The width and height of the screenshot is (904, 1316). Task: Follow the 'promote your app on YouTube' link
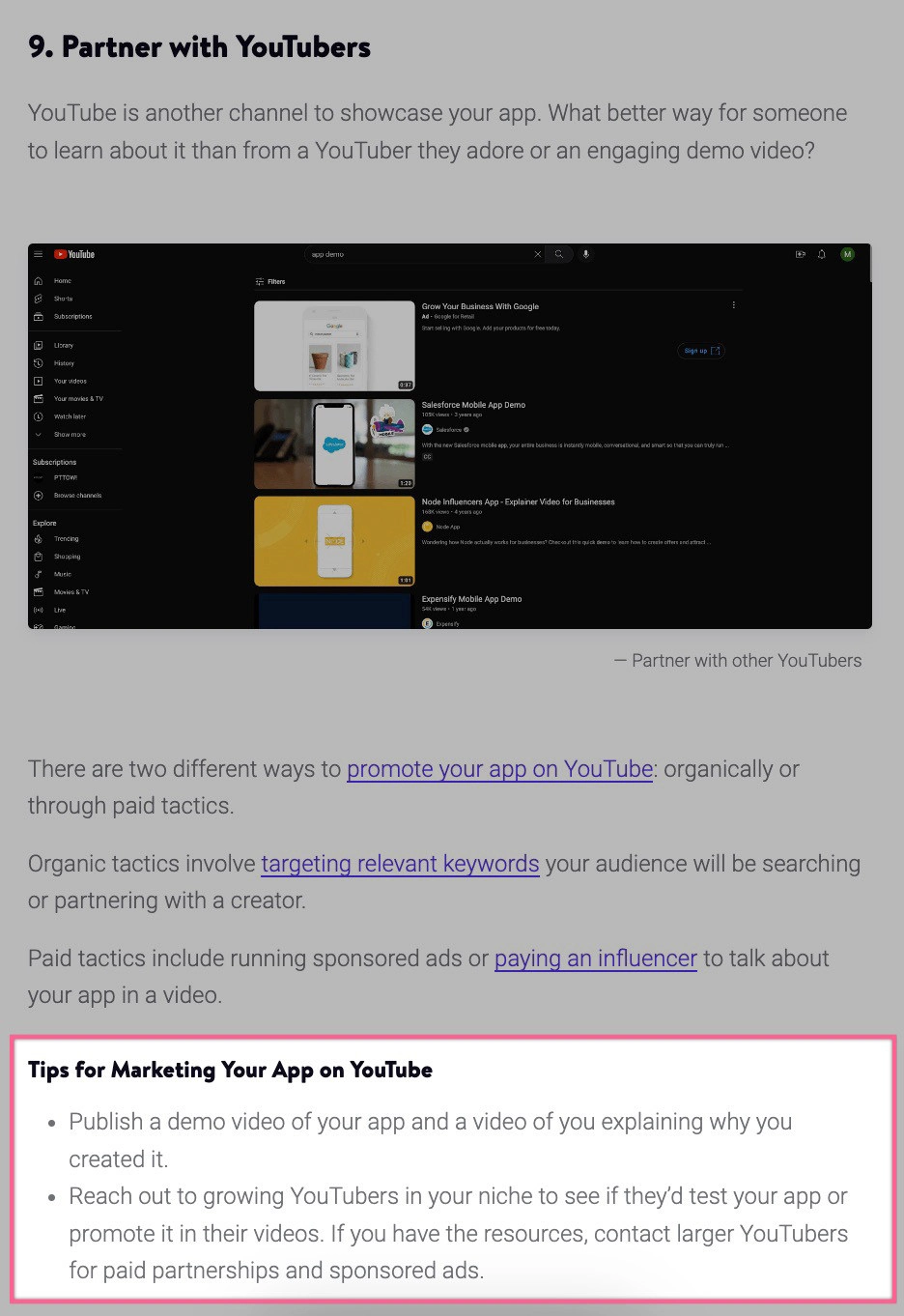click(x=499, y=769)
